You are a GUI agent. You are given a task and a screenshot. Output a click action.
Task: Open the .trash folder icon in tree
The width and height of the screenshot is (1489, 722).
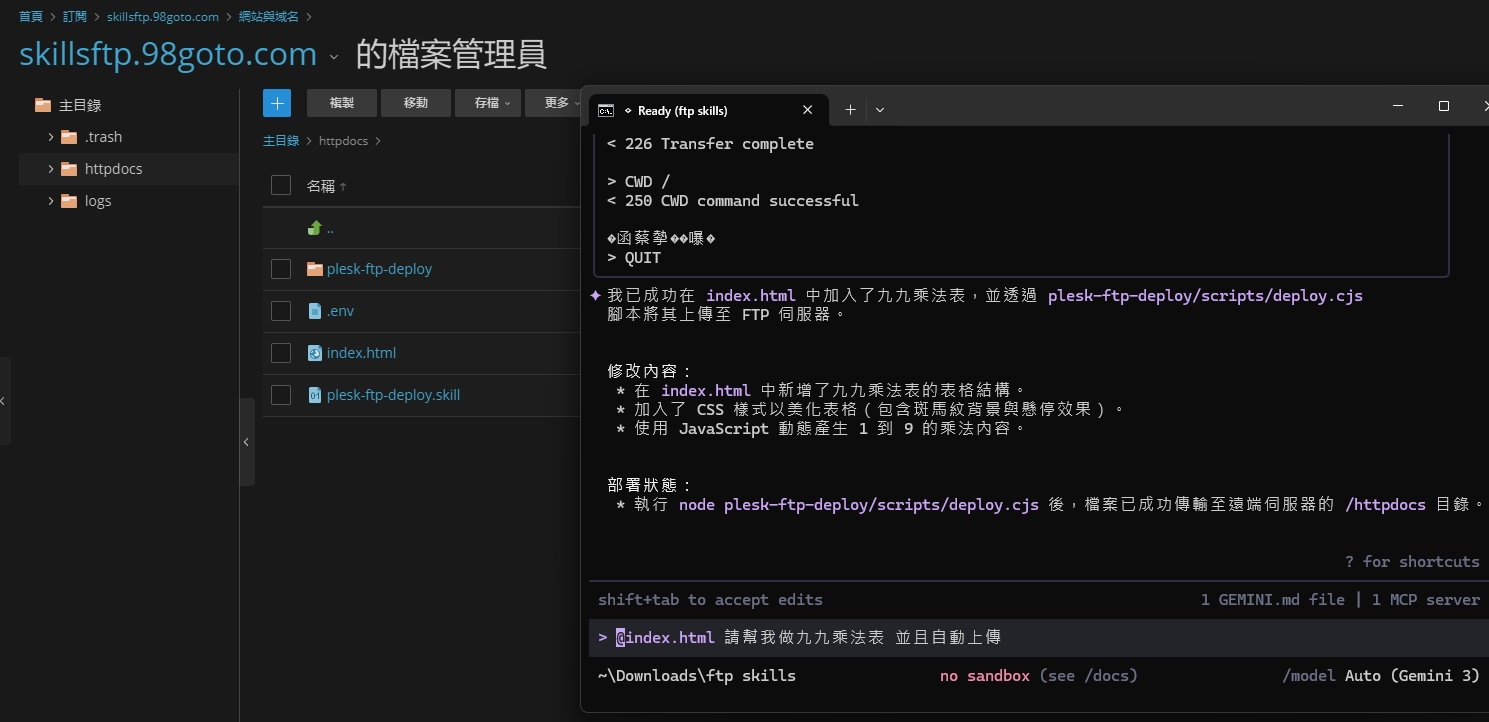[x=69, y=137]
